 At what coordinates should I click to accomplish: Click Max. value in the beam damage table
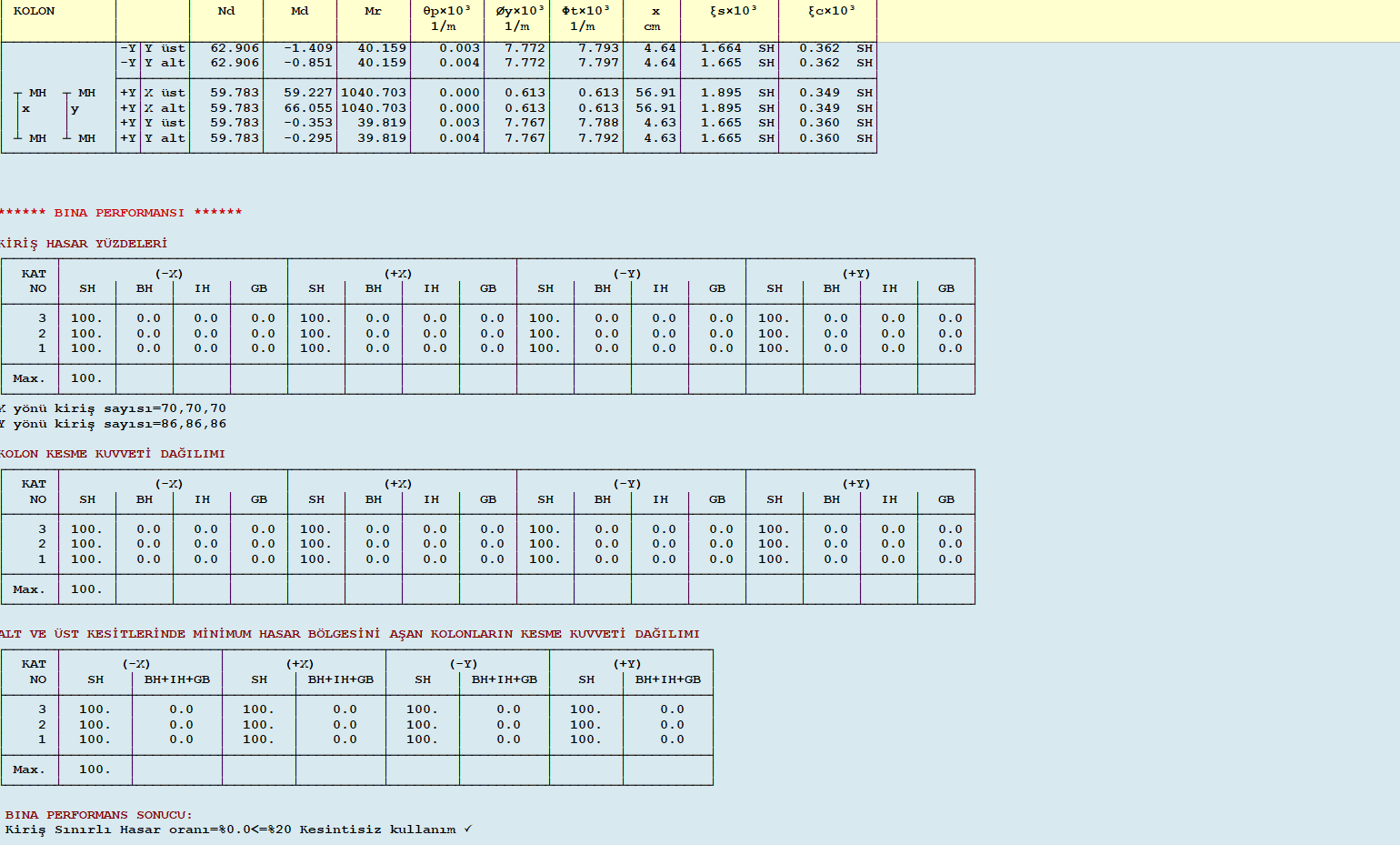click(86, 378)
